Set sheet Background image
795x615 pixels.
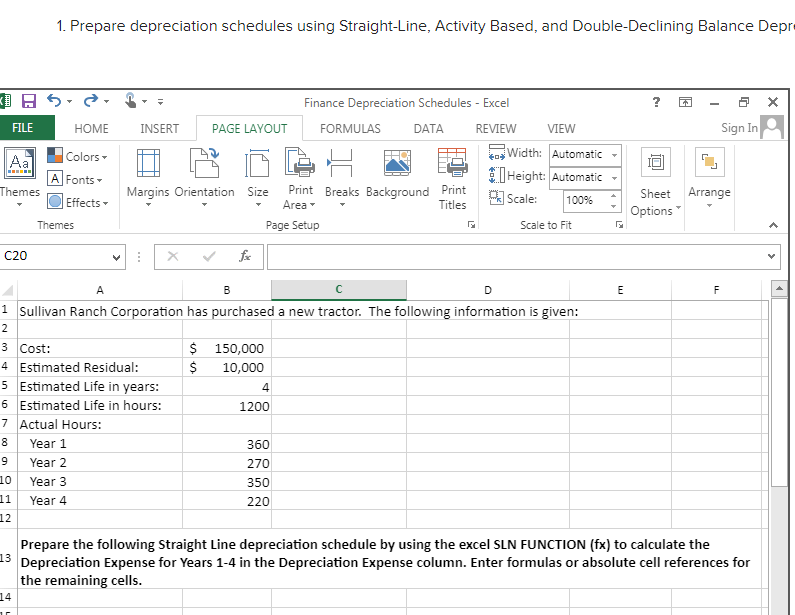tap(398, 174)
